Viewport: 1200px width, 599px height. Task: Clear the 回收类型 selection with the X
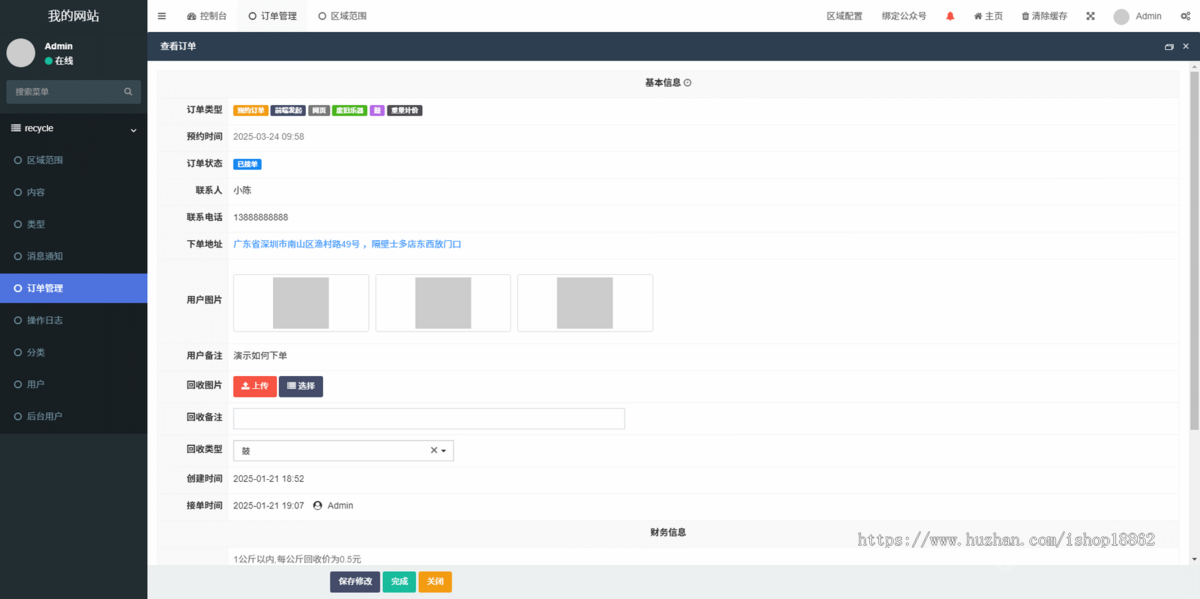pos(434,451)
